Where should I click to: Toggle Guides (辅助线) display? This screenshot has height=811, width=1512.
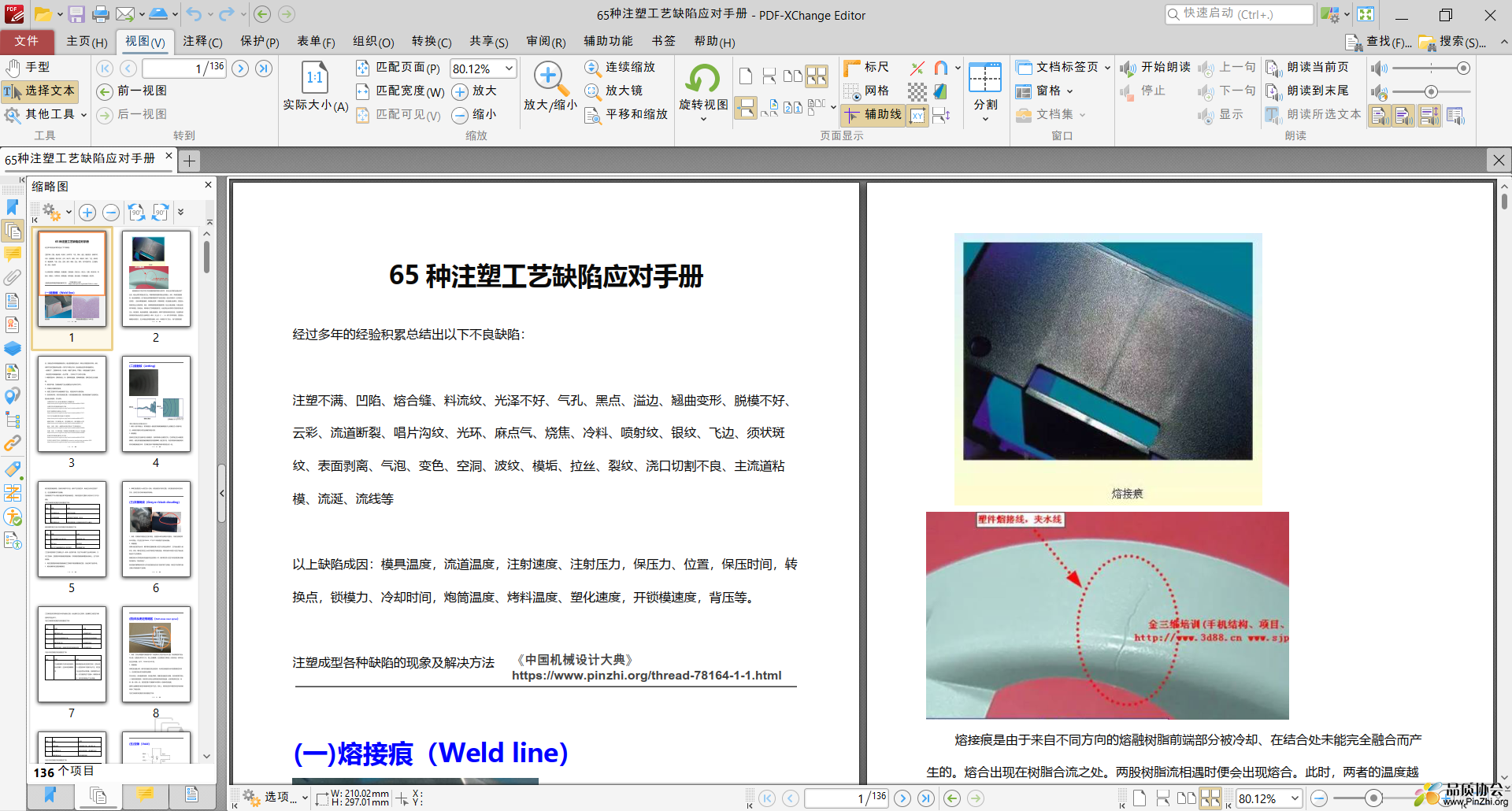point(873,115)
